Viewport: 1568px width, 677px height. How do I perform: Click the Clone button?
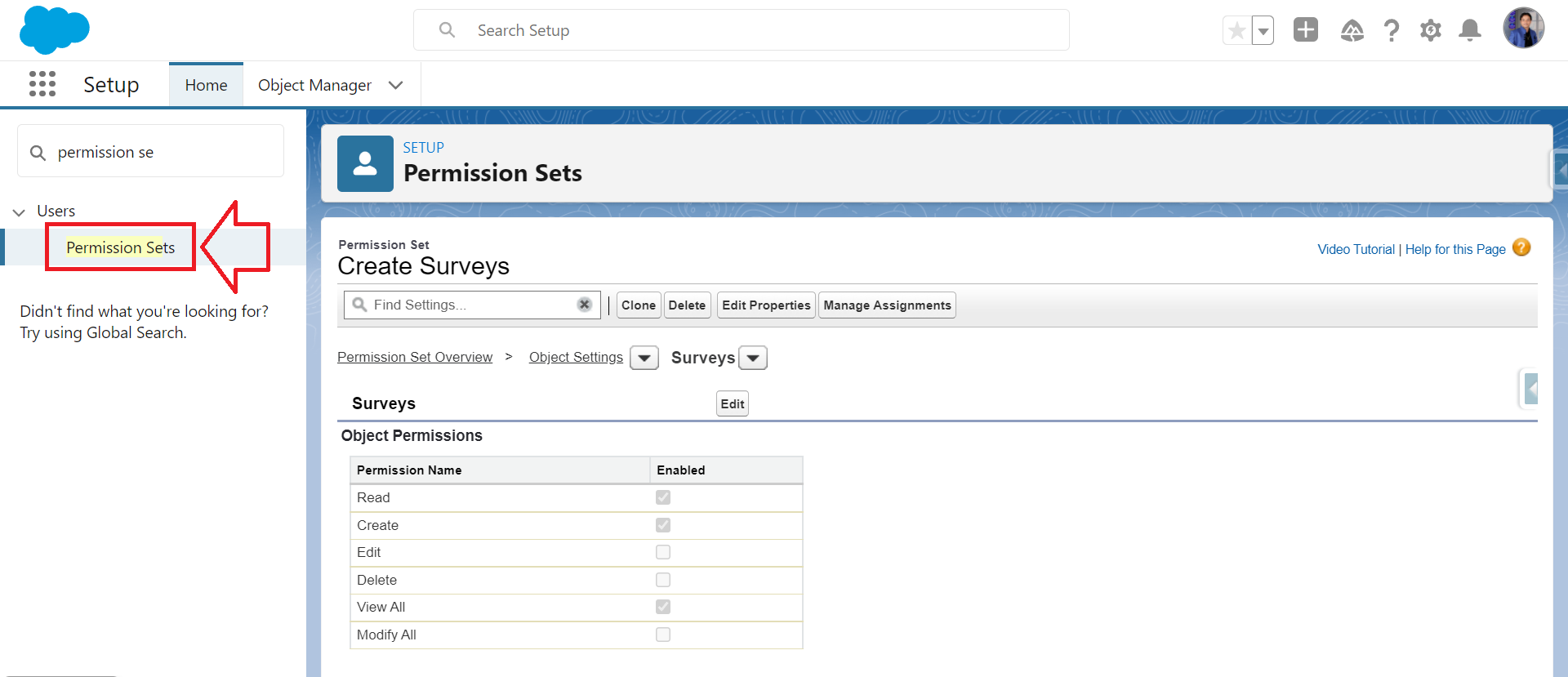[x=639, y=305]
